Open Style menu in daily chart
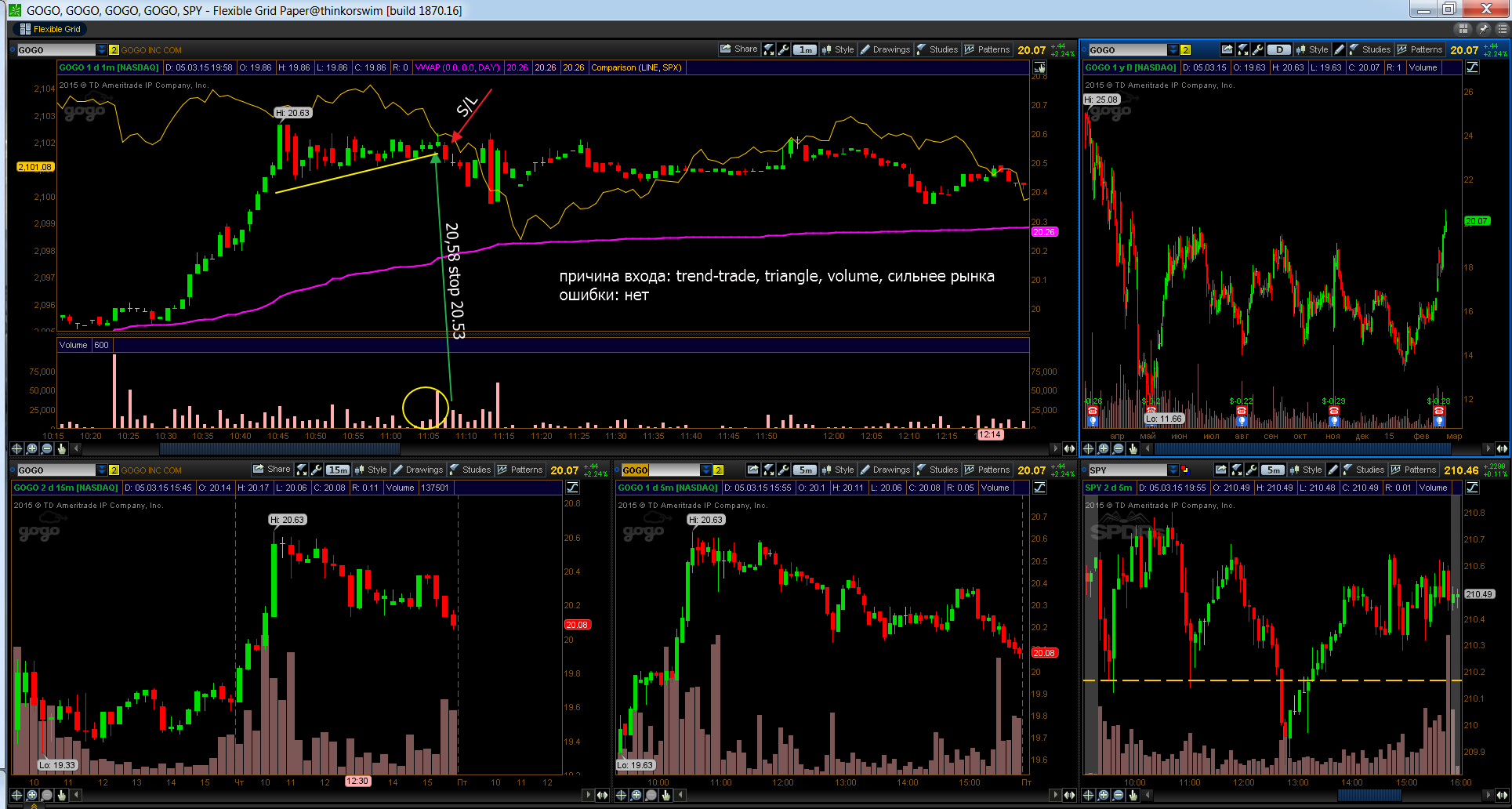 click(x=1313, y=49)
